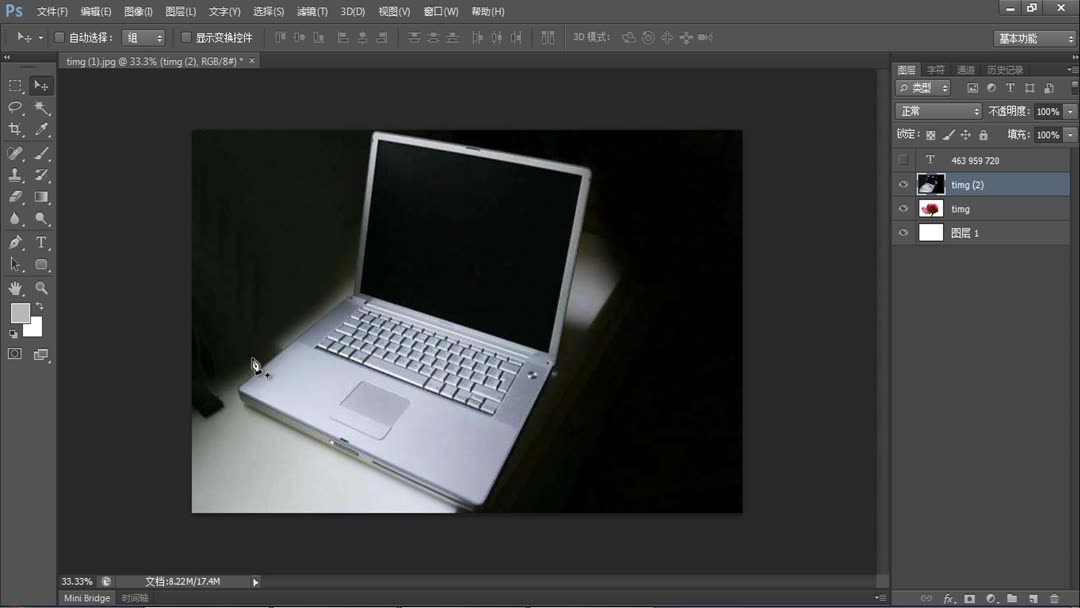Enable the 显示变换控件 checkbox
This screenshot has width=1080, height=608.
pyautogui.click(x=186, y=37)
